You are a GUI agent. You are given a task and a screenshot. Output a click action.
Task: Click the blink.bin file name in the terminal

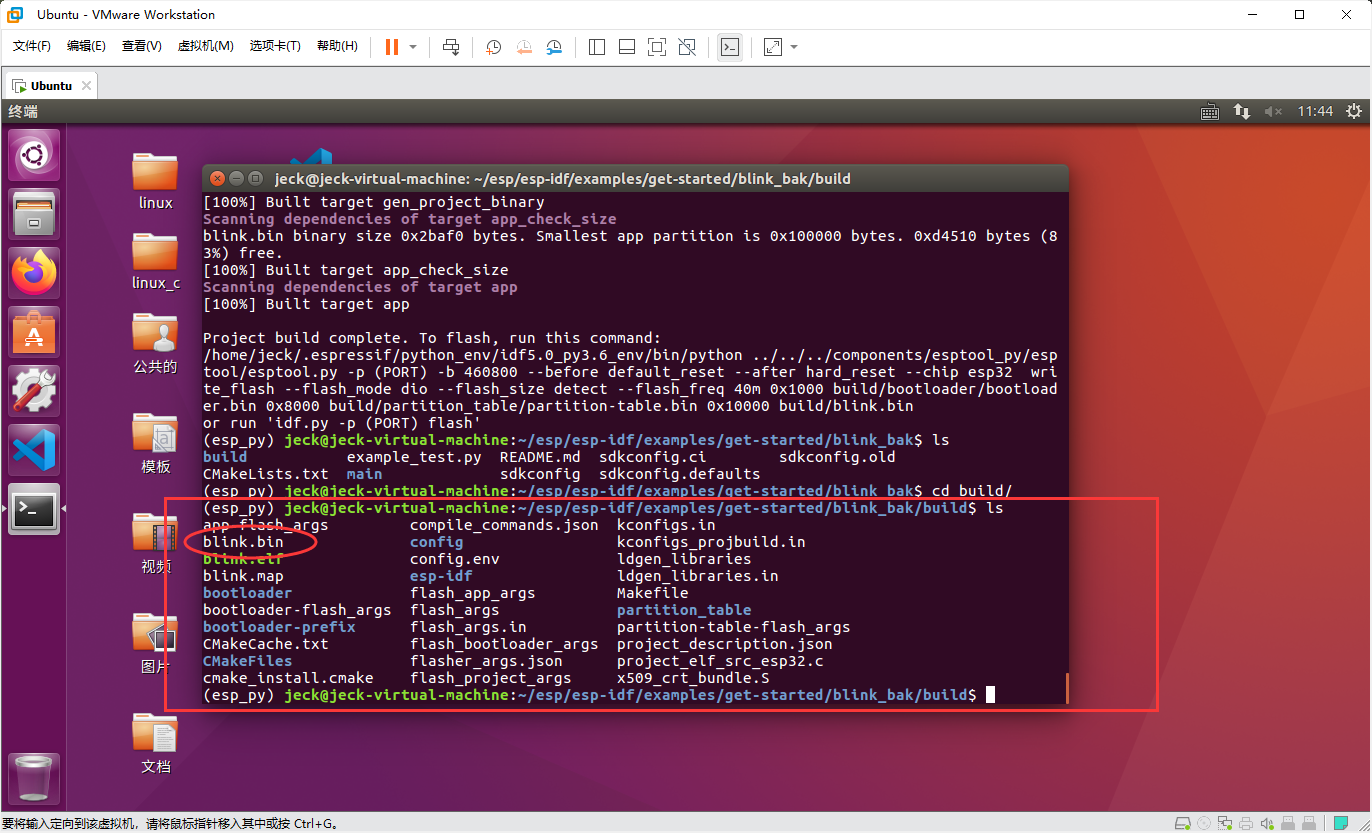(x=243, y=542)
